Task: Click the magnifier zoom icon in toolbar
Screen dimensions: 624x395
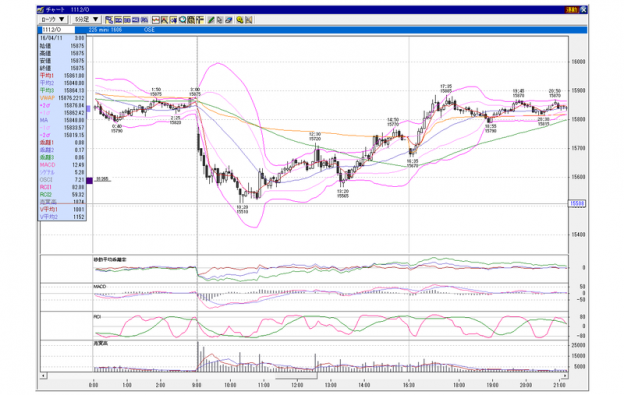Action: 182,19
